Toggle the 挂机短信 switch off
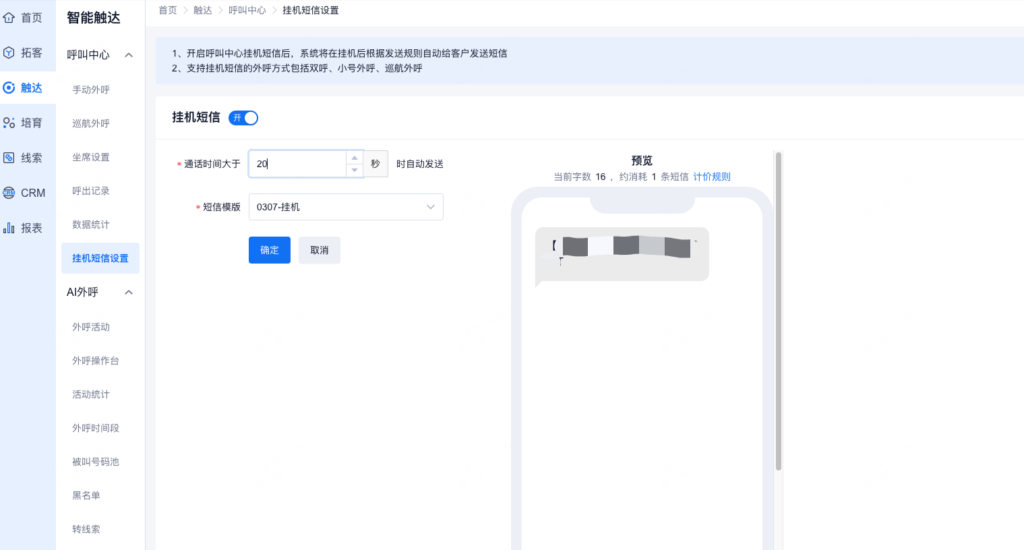This screenshot has height=550, width=1024. [x=244, y=118]
